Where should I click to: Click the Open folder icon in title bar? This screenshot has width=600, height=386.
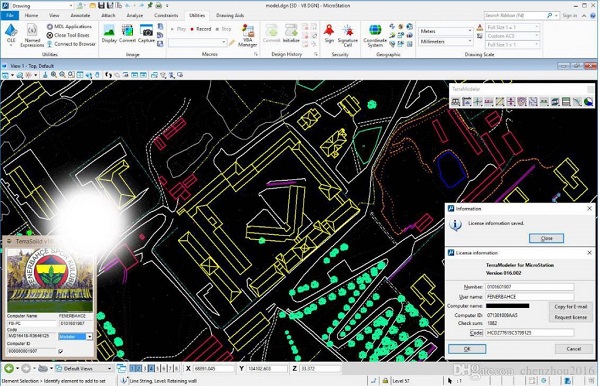[92, 6]
